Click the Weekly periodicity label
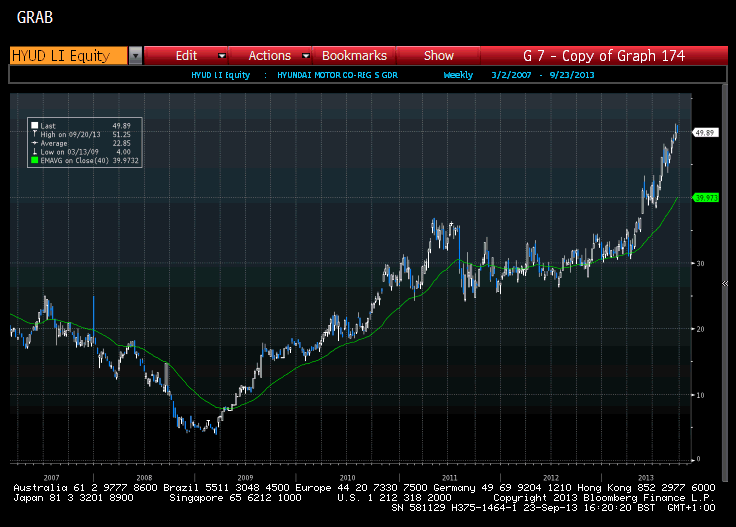This screenshot has width=736, height=527. pyautogui.click(x=458, y=75)
